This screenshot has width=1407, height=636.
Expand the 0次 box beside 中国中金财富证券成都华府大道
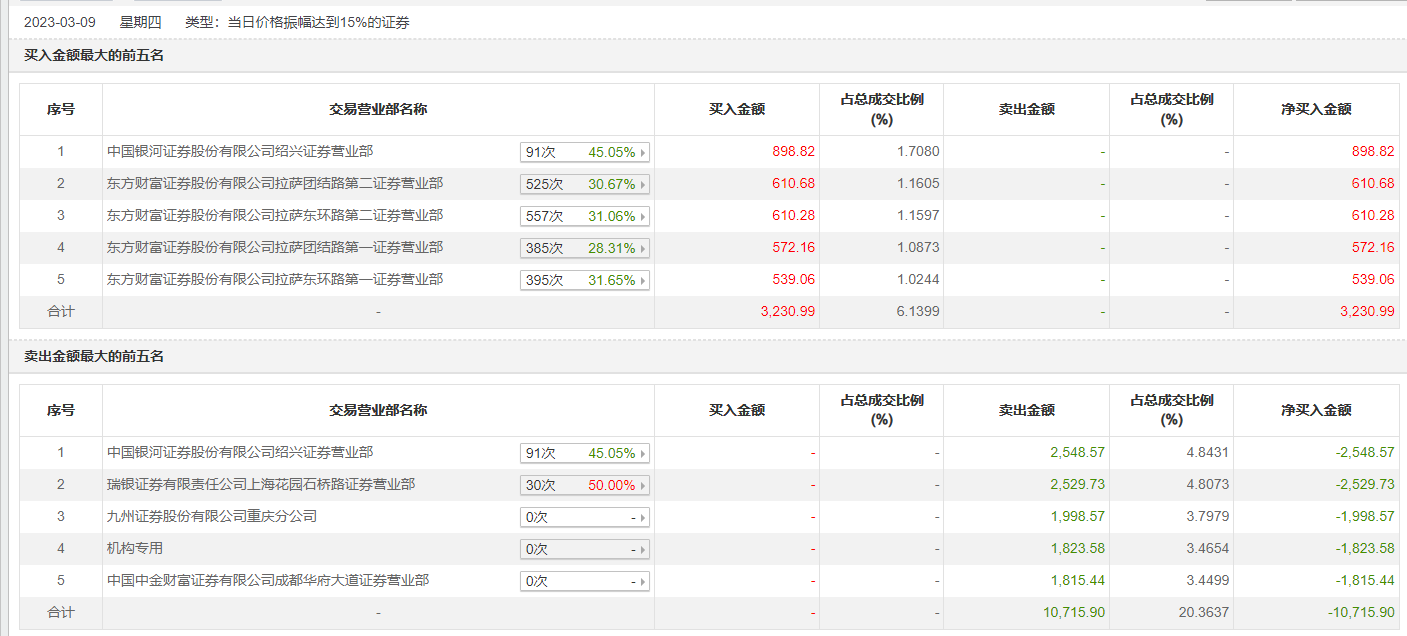point(585,581)
